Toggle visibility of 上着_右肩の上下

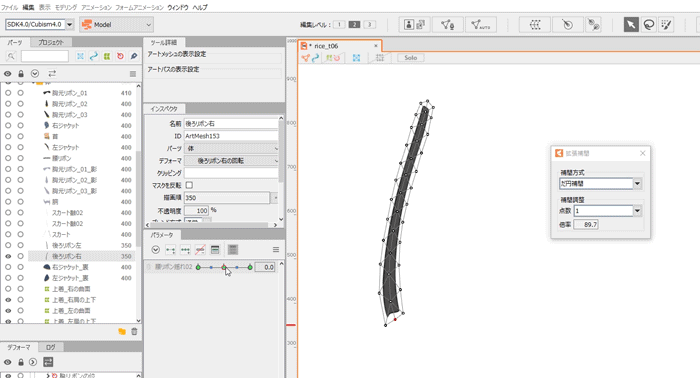click(x=8, y=300)
